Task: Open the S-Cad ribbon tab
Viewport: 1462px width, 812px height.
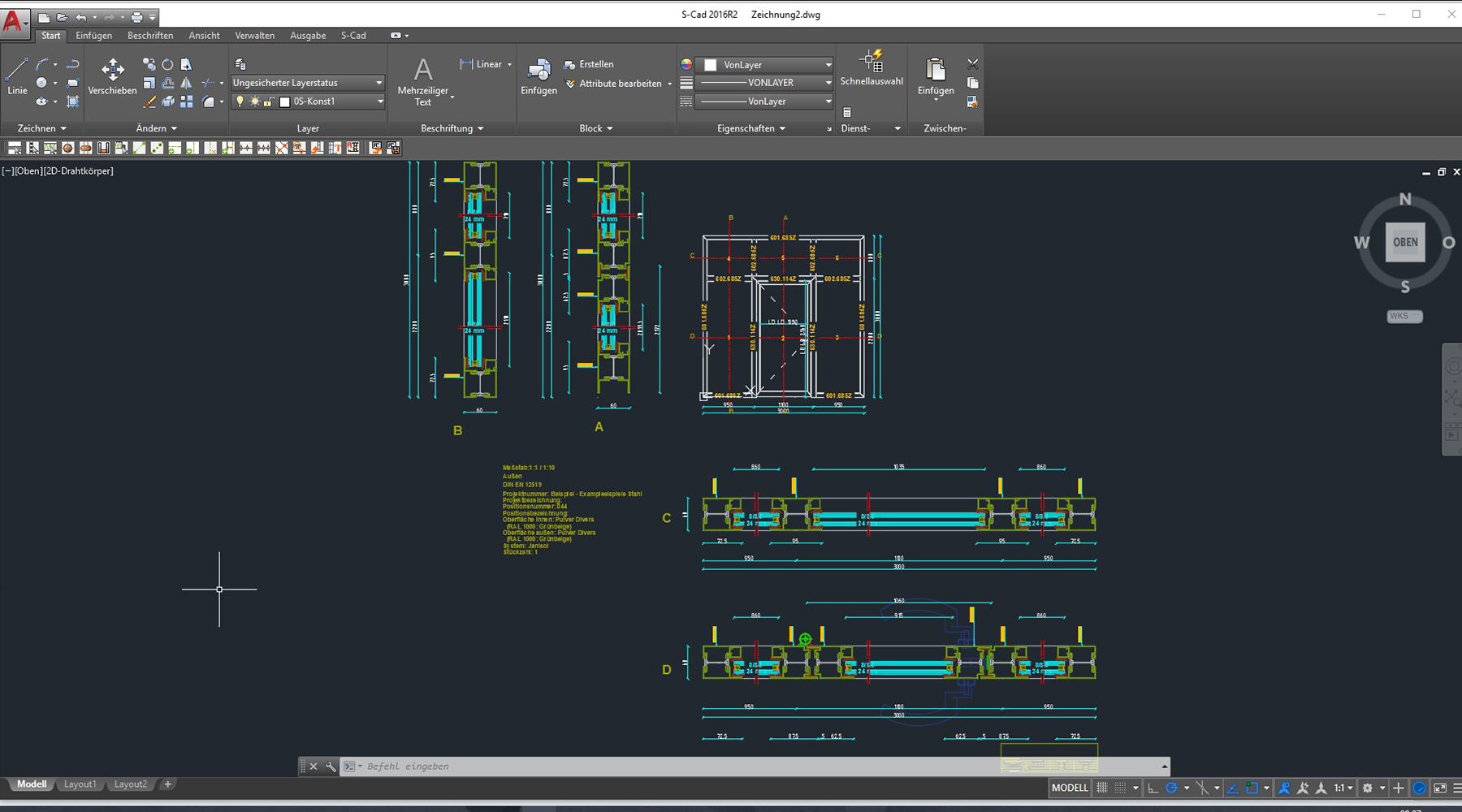Action: coord(353,36)
